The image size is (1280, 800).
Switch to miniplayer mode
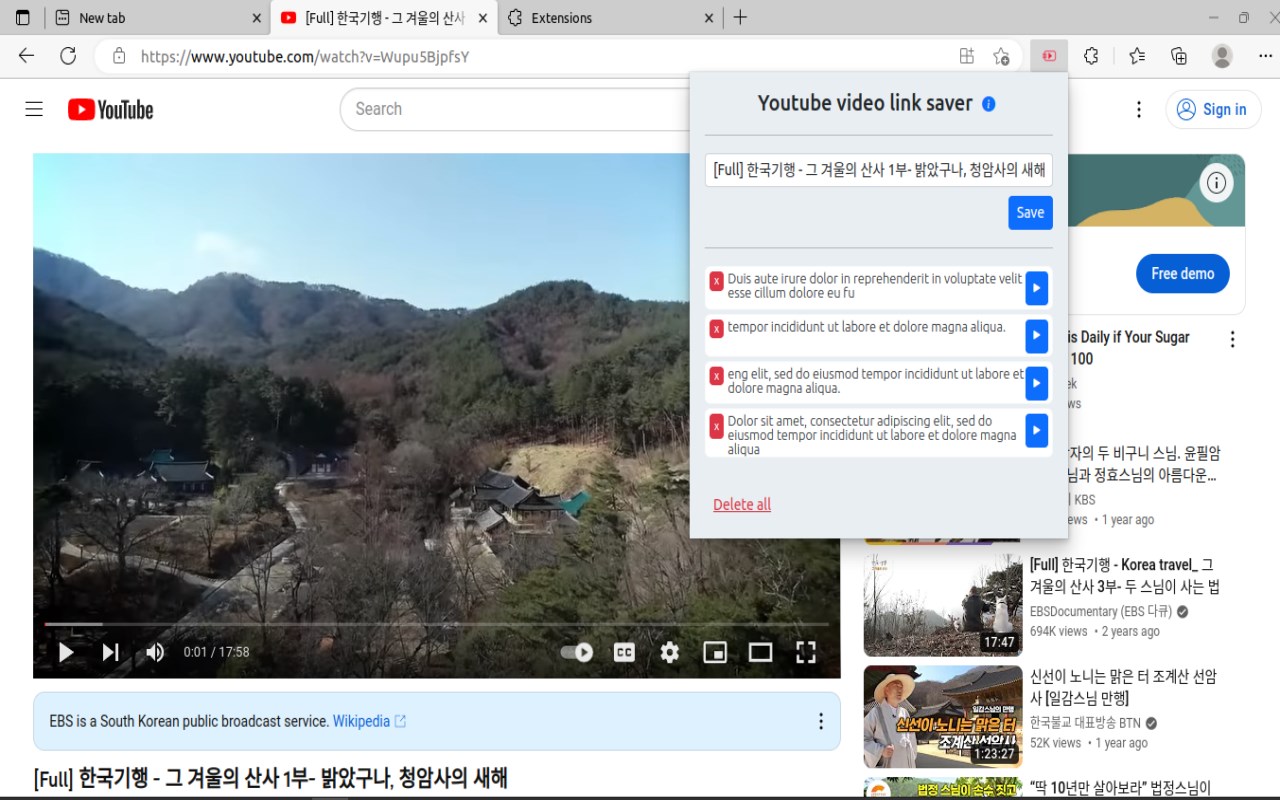[715, 652]
